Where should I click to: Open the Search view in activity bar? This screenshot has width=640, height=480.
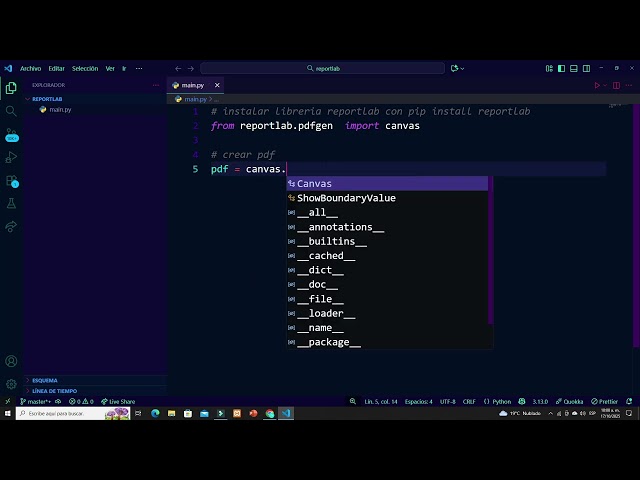(11, 111)
